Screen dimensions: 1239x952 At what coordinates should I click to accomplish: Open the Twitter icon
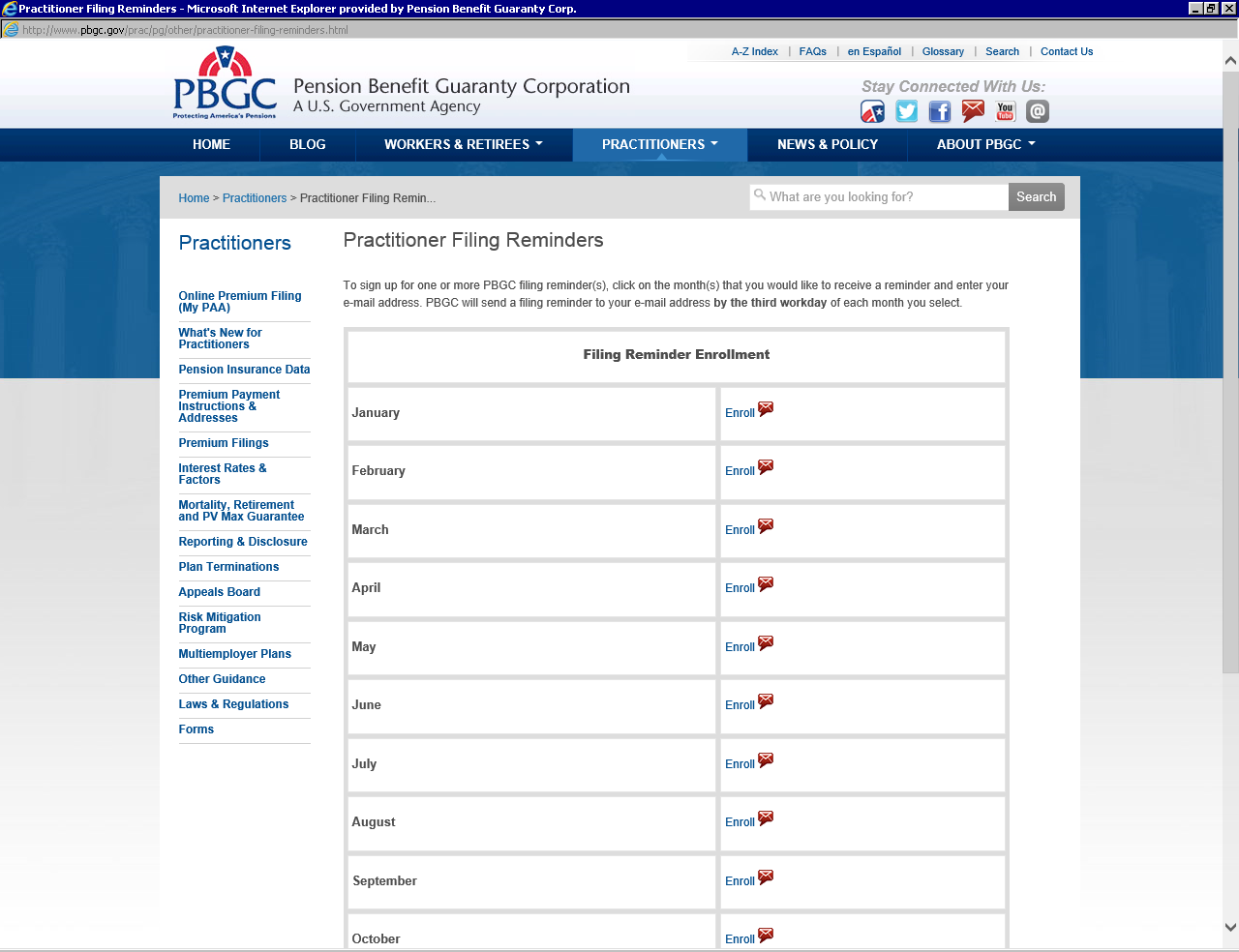(906, 112)
